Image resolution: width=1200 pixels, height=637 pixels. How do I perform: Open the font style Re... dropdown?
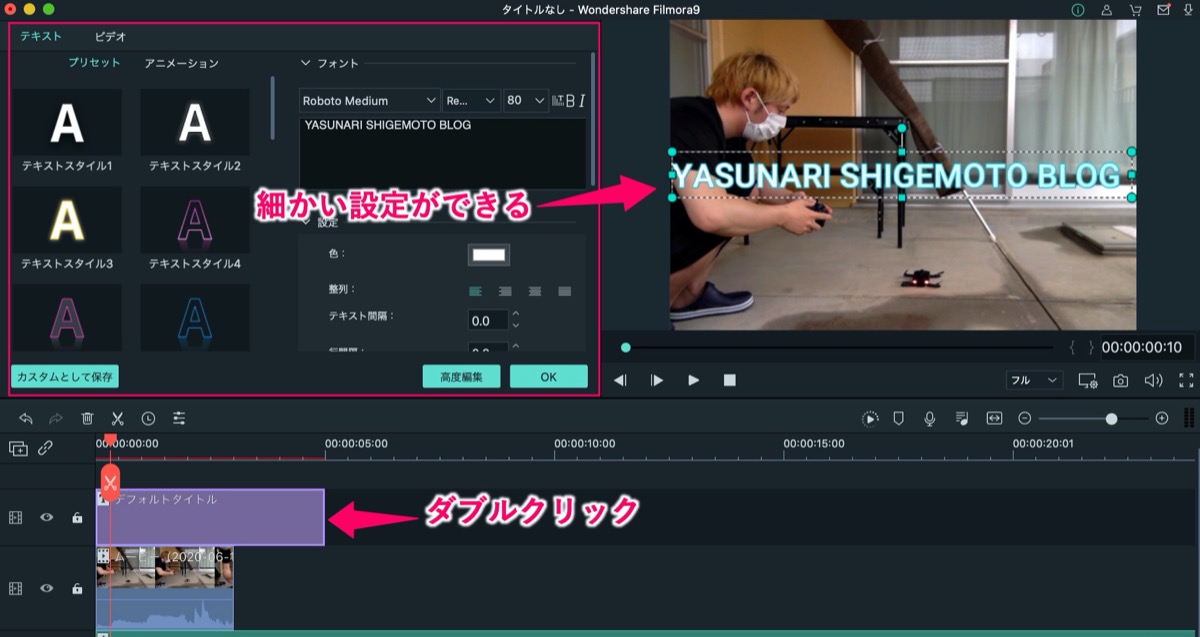tap(471, 101)
